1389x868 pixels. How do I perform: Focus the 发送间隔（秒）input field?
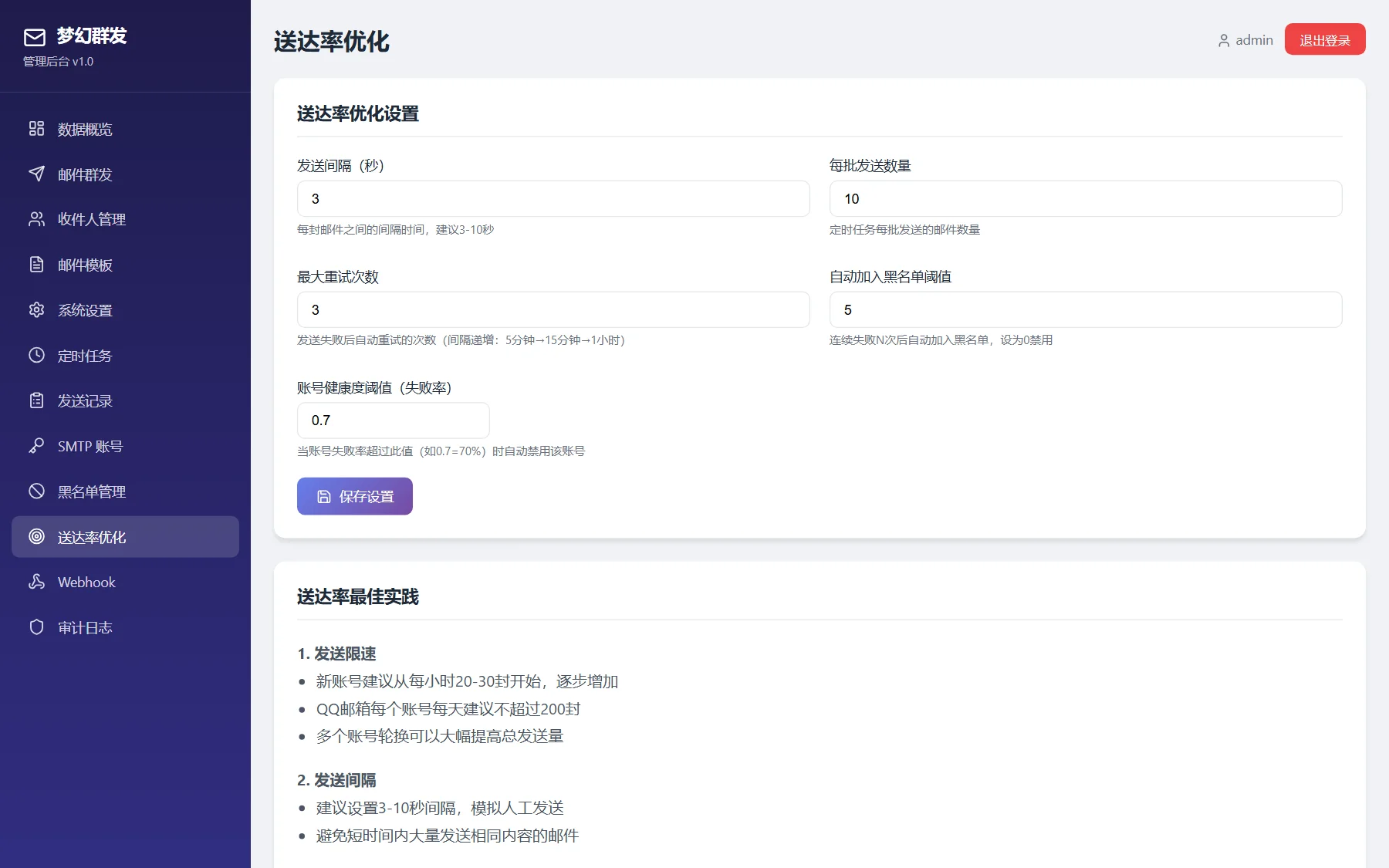pos(553,199)
